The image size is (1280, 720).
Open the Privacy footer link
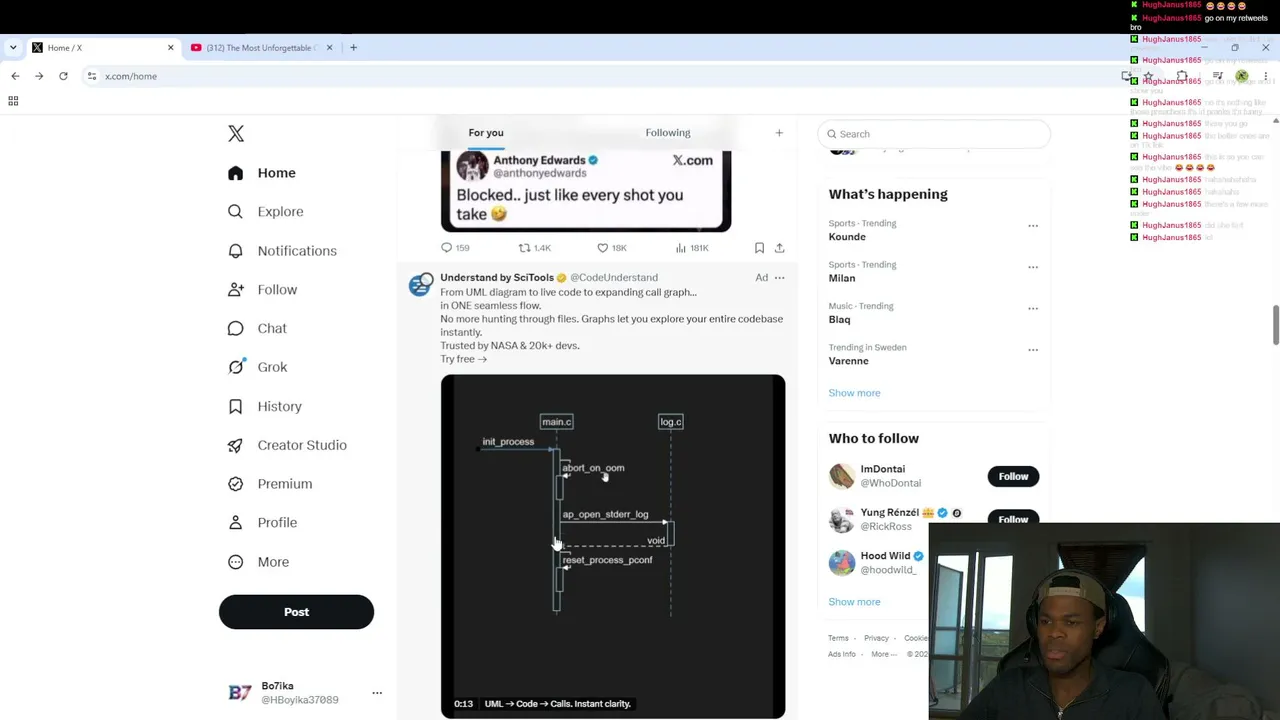(876, 638)
